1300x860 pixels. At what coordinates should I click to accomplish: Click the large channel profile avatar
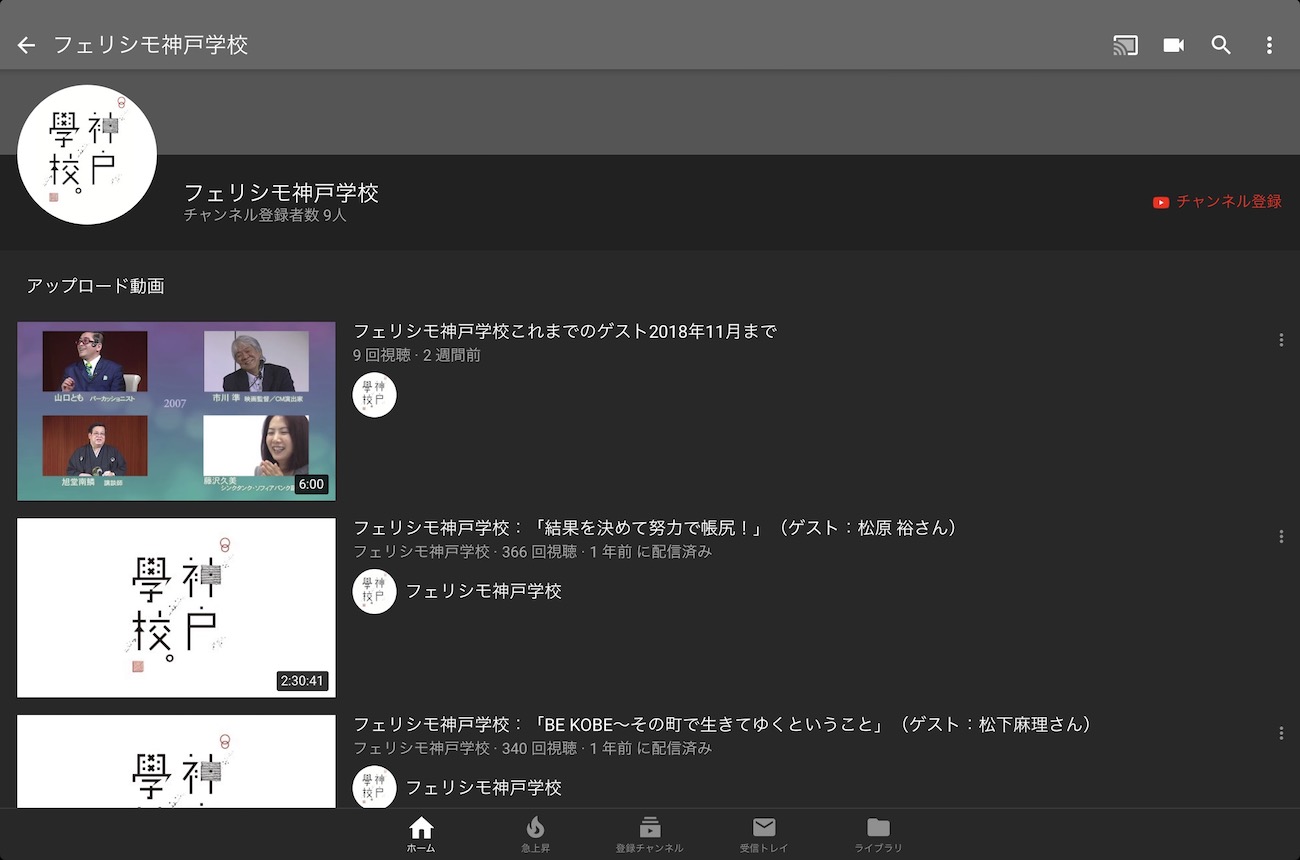87,155
